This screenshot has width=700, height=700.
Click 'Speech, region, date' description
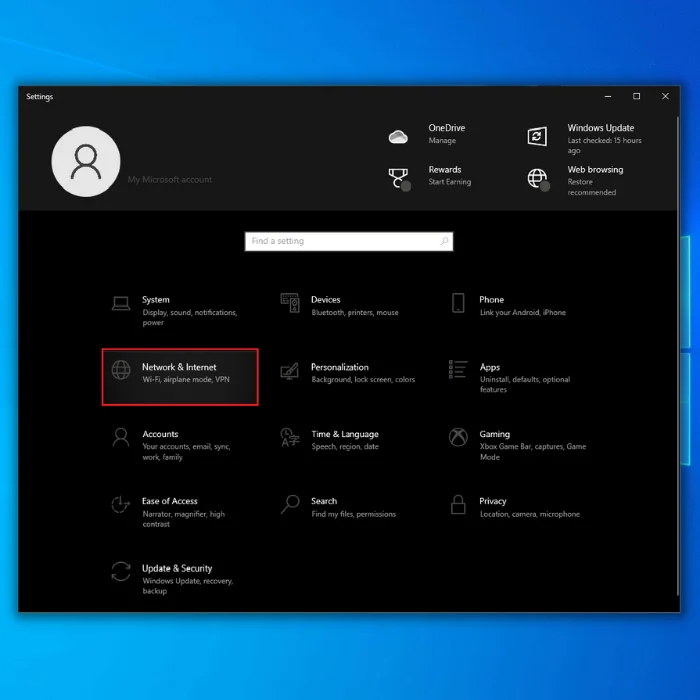[x=345, y=447]
